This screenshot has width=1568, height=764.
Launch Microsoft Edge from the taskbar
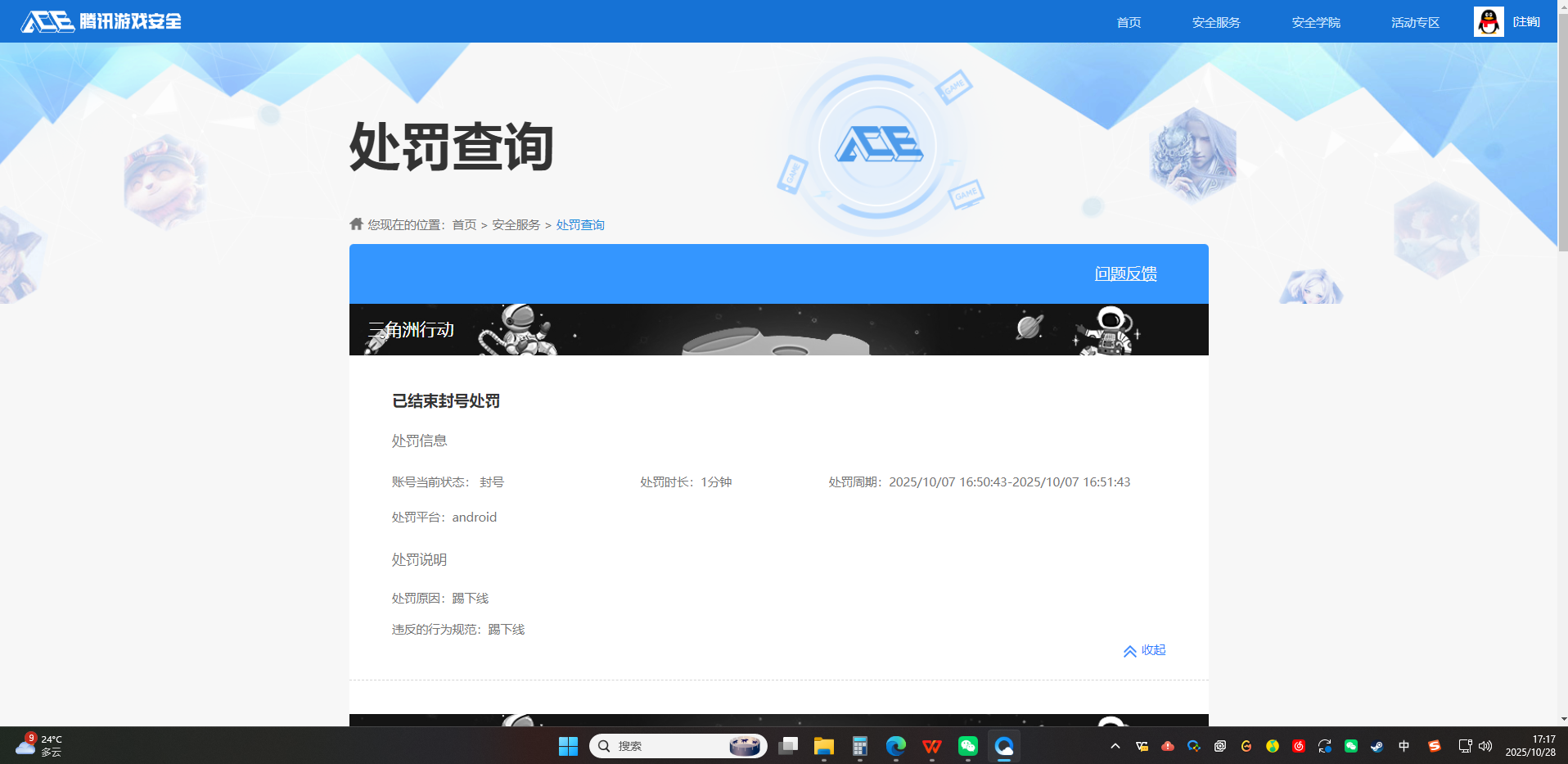point(895,746)
